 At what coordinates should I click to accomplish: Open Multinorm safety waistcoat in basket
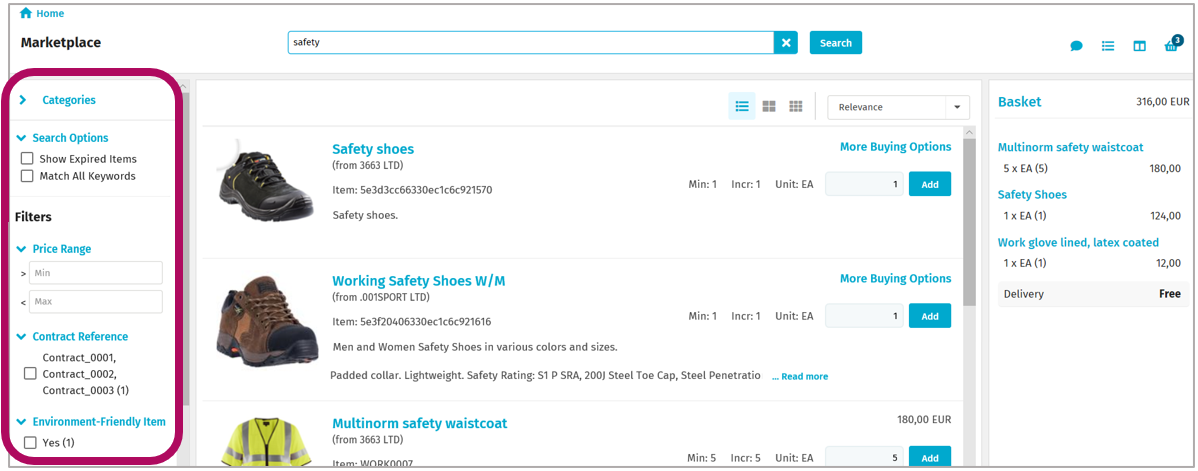[1070, 148]
